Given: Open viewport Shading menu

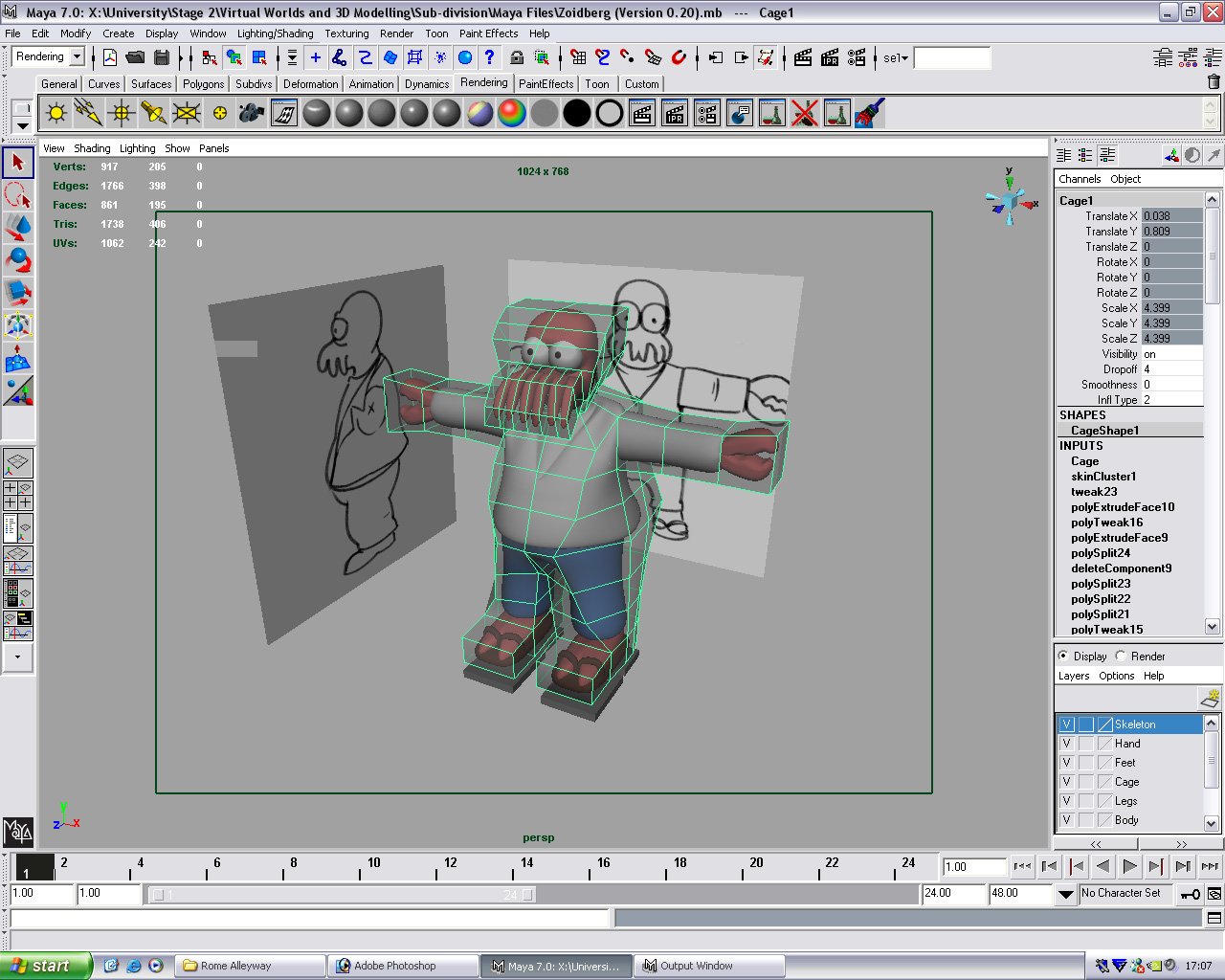Looking at the screenshot, I should (x=92, y=148).
